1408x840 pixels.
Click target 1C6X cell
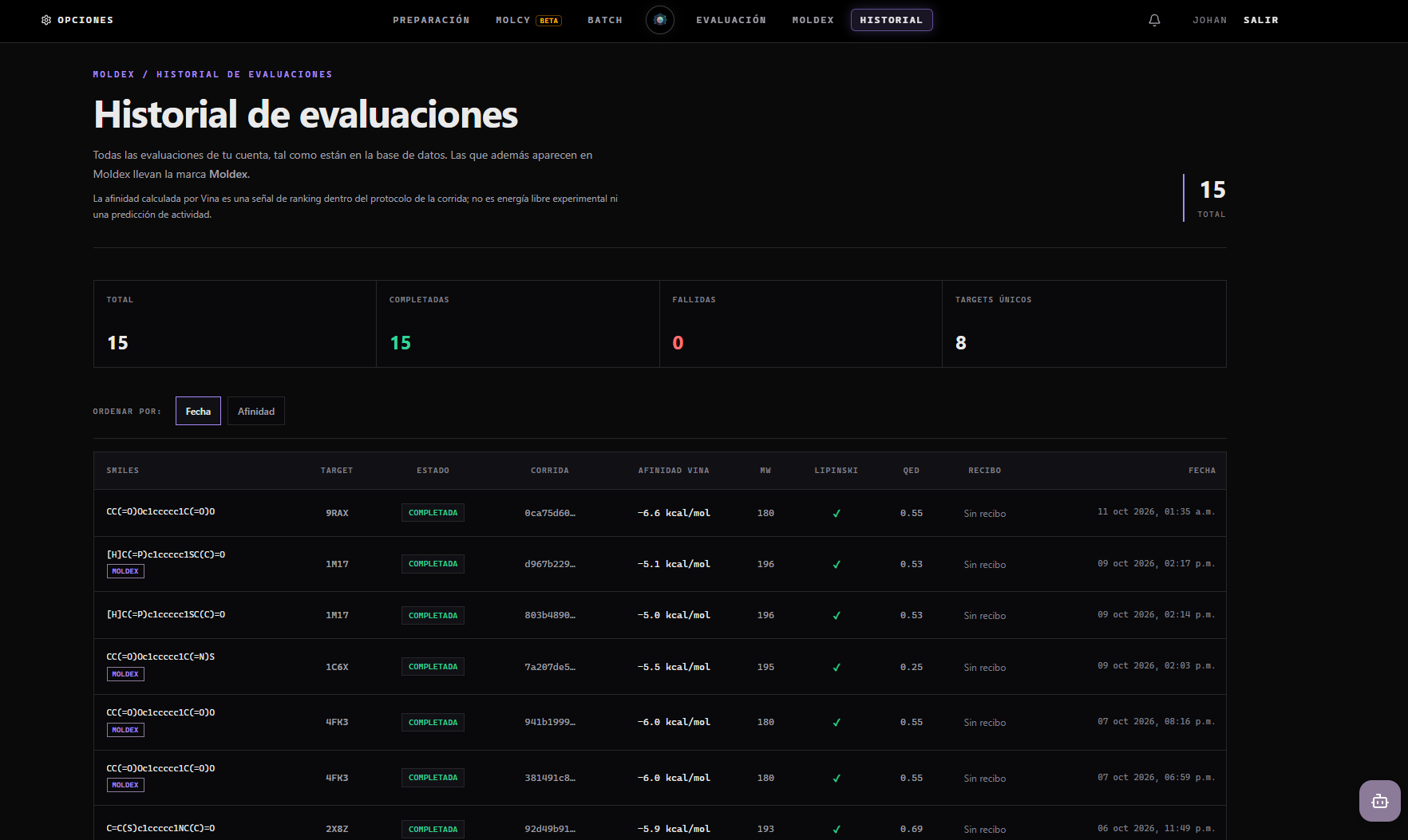[x=337, y=667]
